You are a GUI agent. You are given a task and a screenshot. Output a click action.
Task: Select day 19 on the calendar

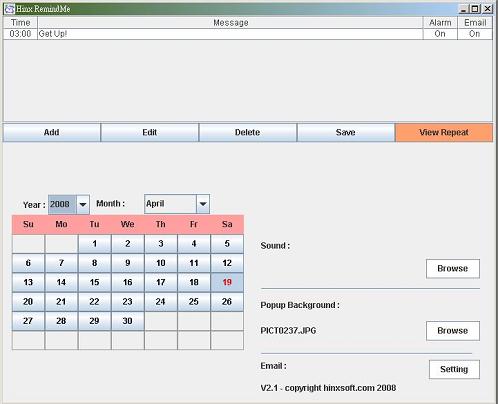pyautogui.click(x=227, y=282)
